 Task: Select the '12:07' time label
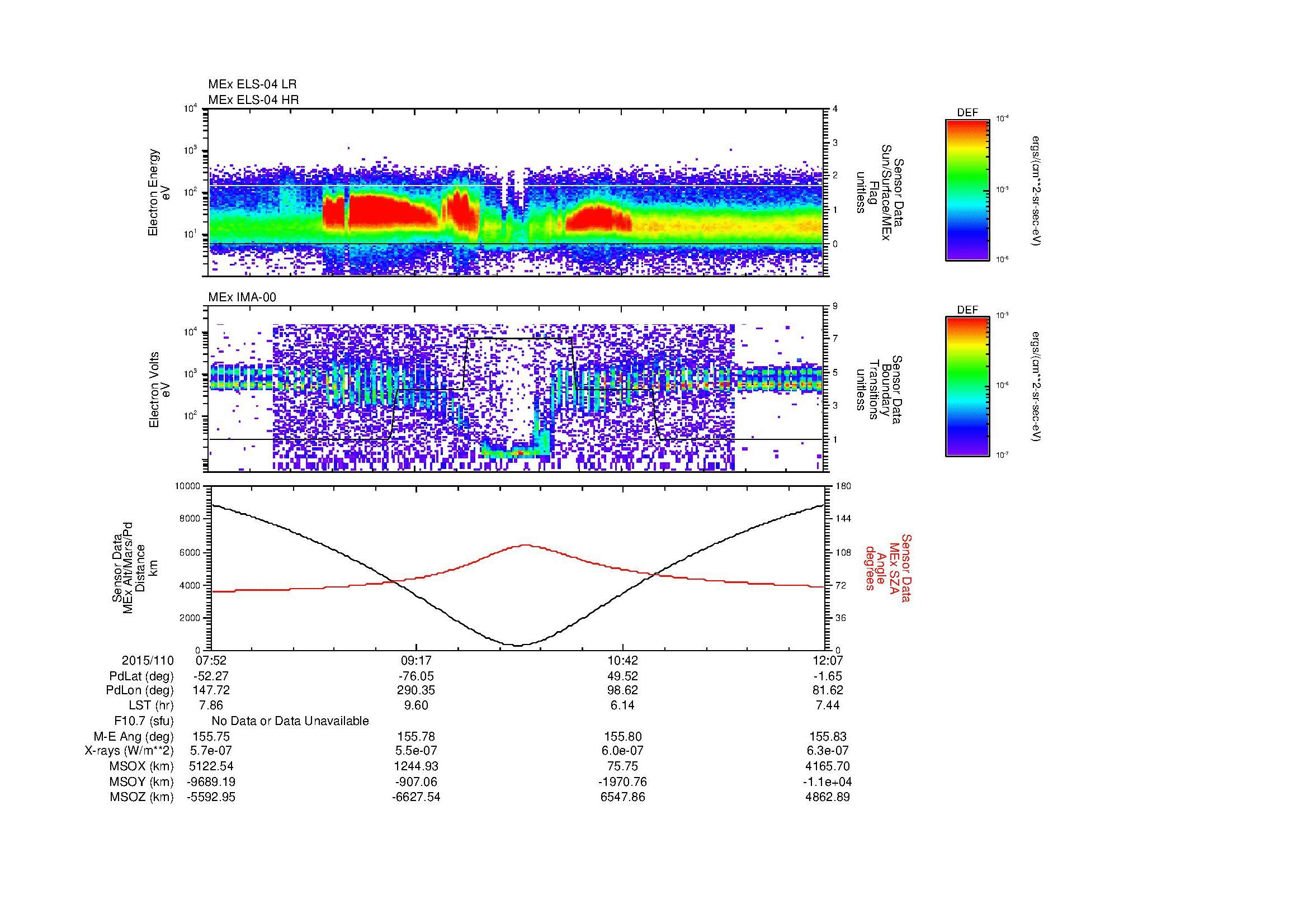[x=828, y=660]
